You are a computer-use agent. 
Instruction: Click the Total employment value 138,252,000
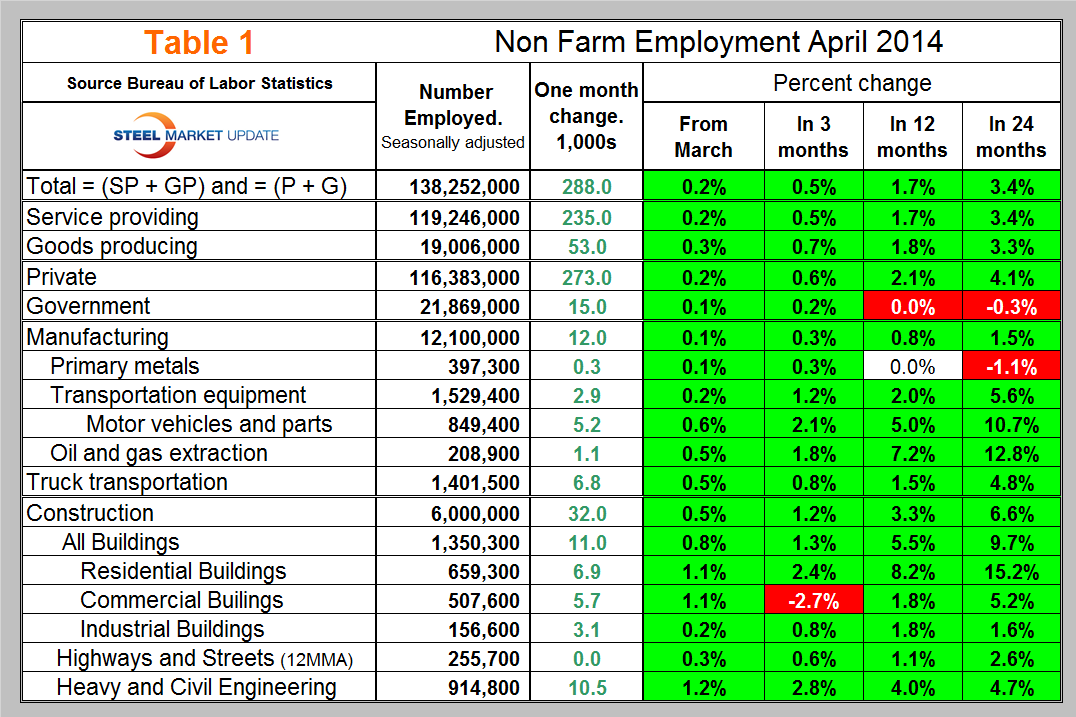(464, 186)
